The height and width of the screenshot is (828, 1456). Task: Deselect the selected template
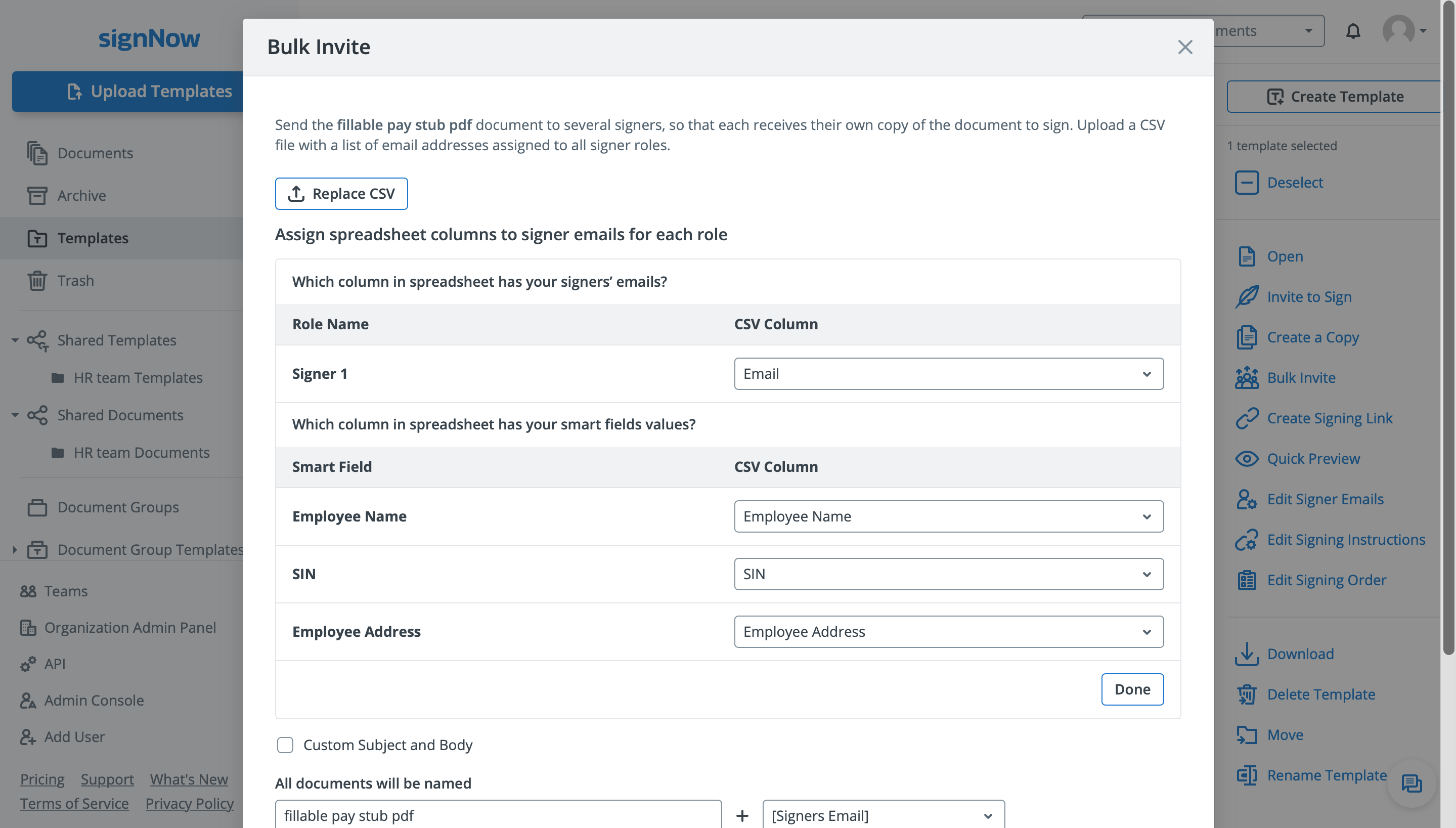[x=1294, y=182]
